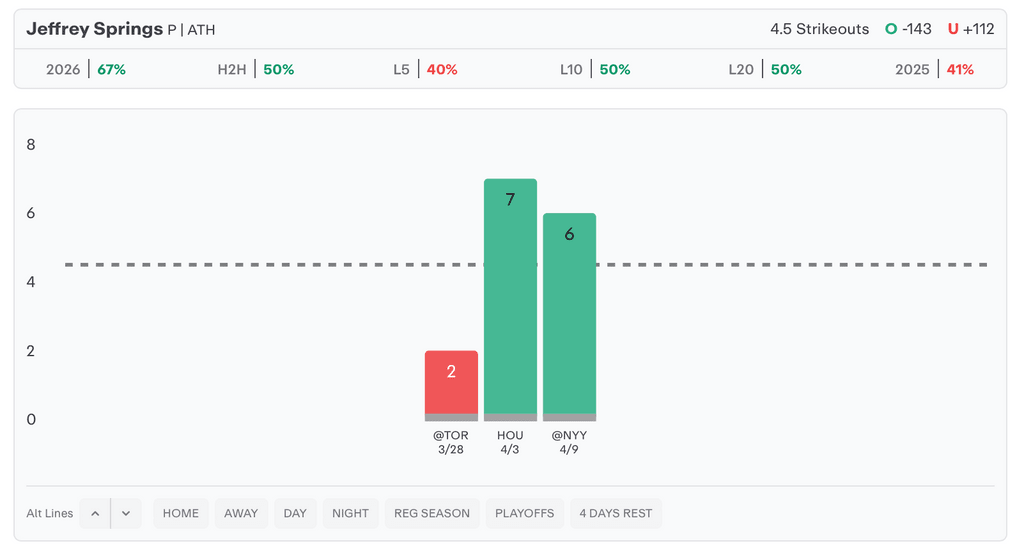Select the H2H stat tab
This screenshot has height=559, width=1024.
[256, 70]
